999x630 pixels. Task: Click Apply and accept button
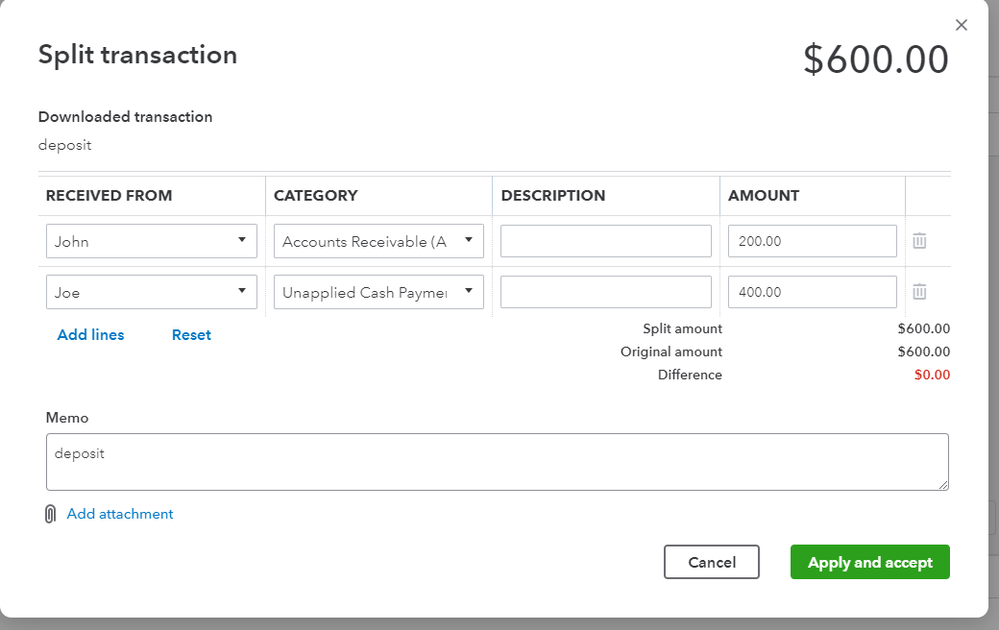[x=870, y=562]
